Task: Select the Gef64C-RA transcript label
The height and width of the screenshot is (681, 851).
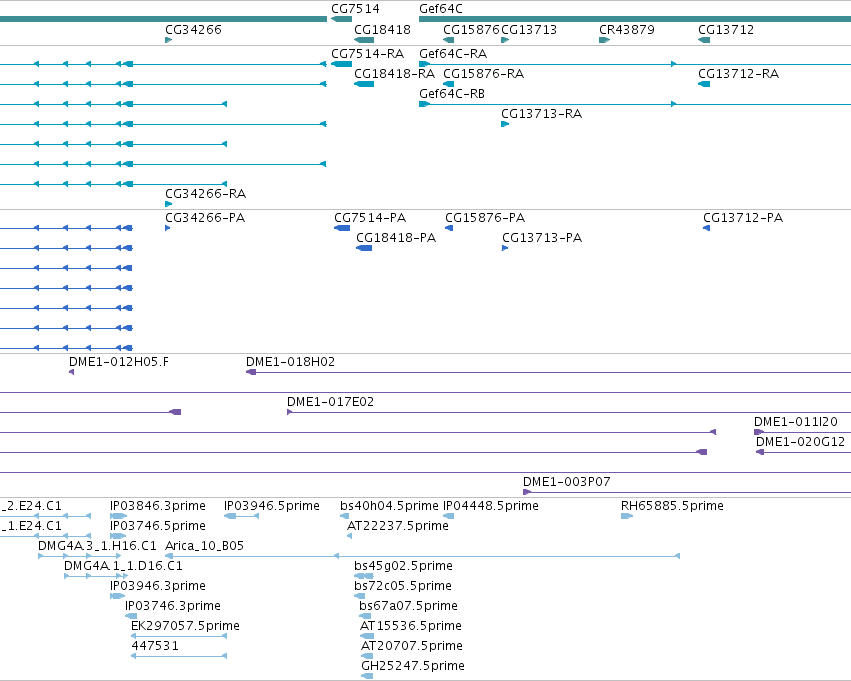Action: pyautogui.click(x=453, y=54)
